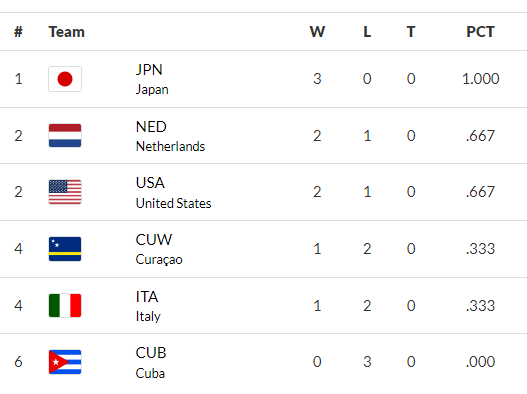Open the ITA Italy team link
The height and width of the screenshot is (394, 527).
(148, 306)
